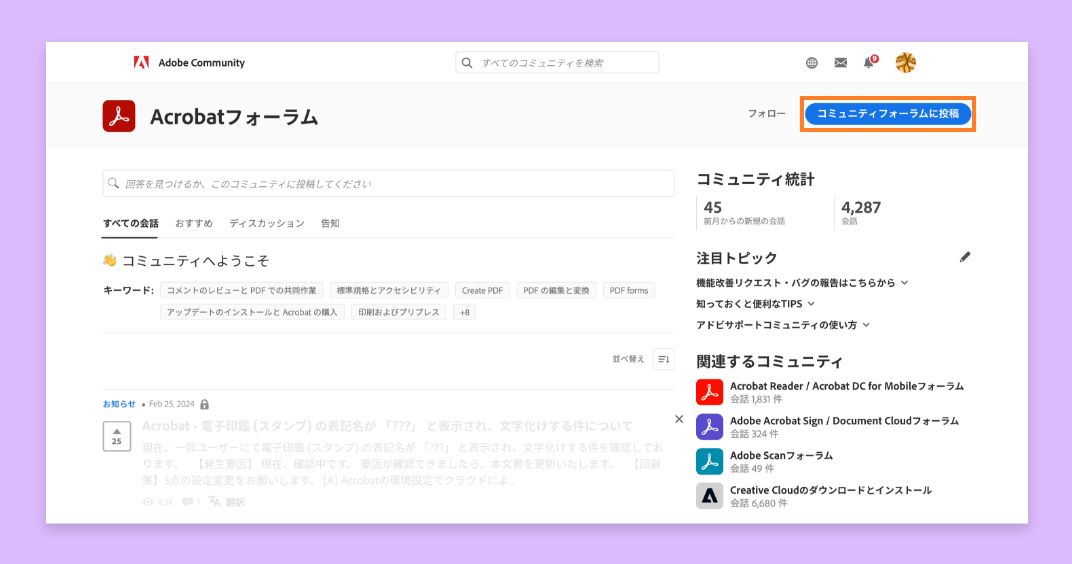Click the Adobe logo in the header

(142, 63)
